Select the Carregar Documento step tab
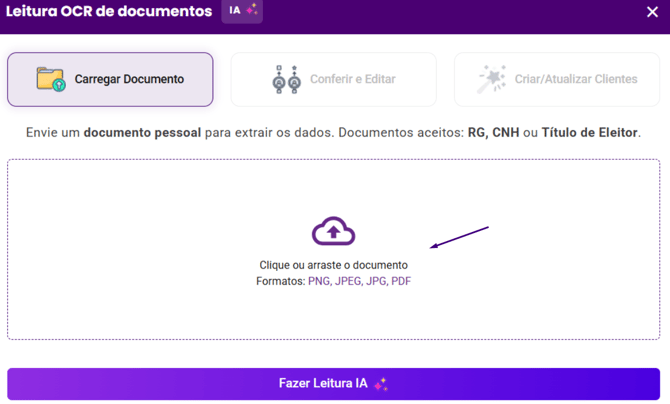The height and width of the screenshot is (404, 670). (110, 79)
